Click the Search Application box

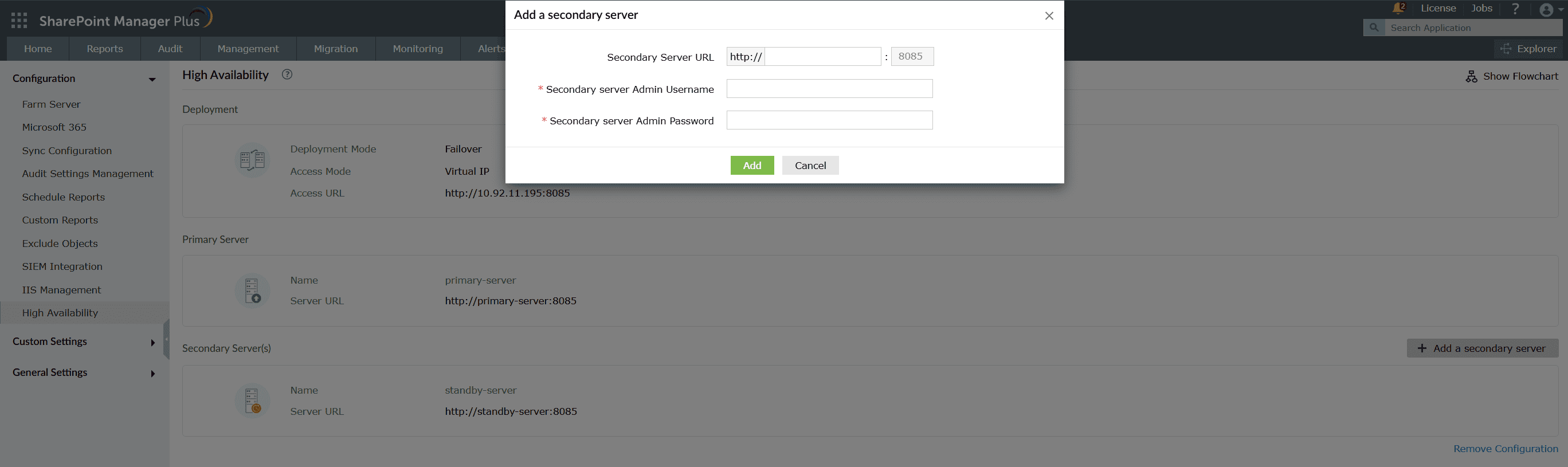(1473, 28)
